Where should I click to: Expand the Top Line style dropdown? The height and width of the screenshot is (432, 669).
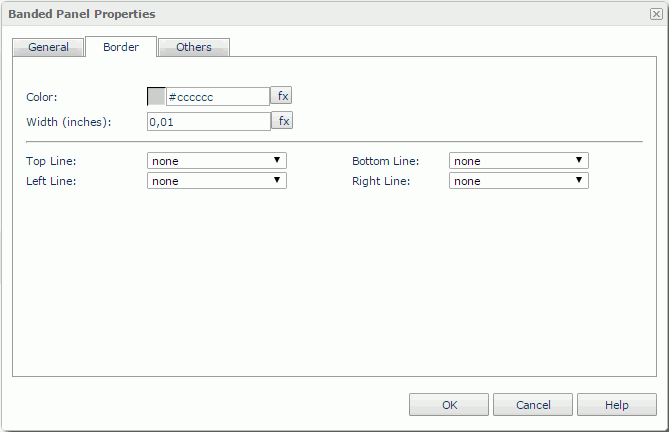pos(217,161)
